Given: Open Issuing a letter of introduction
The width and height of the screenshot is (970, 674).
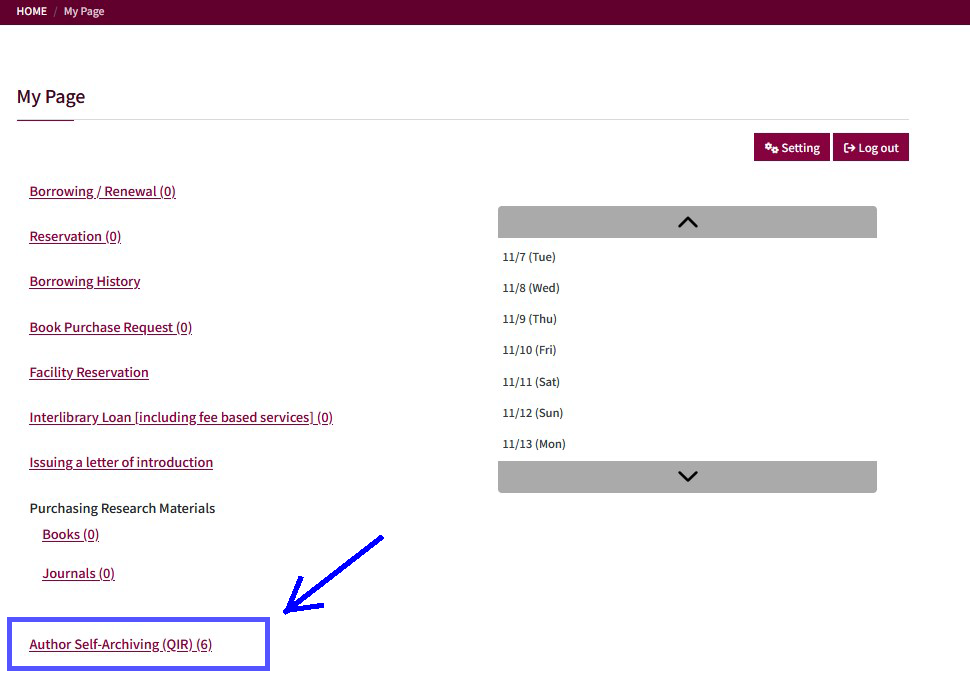Looking at the screenshot, I should point(121,463).
